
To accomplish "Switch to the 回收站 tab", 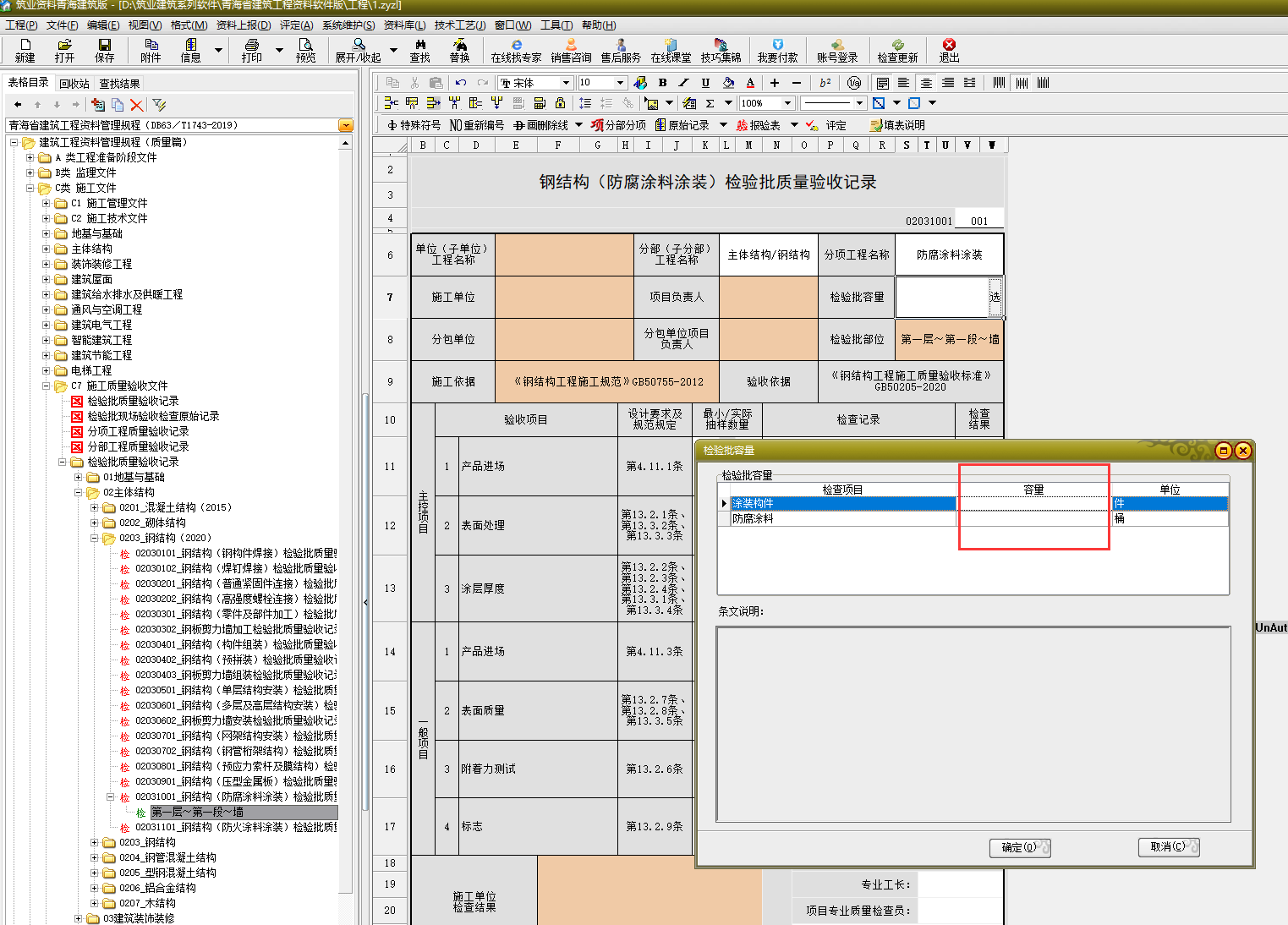I will (74, 84).
